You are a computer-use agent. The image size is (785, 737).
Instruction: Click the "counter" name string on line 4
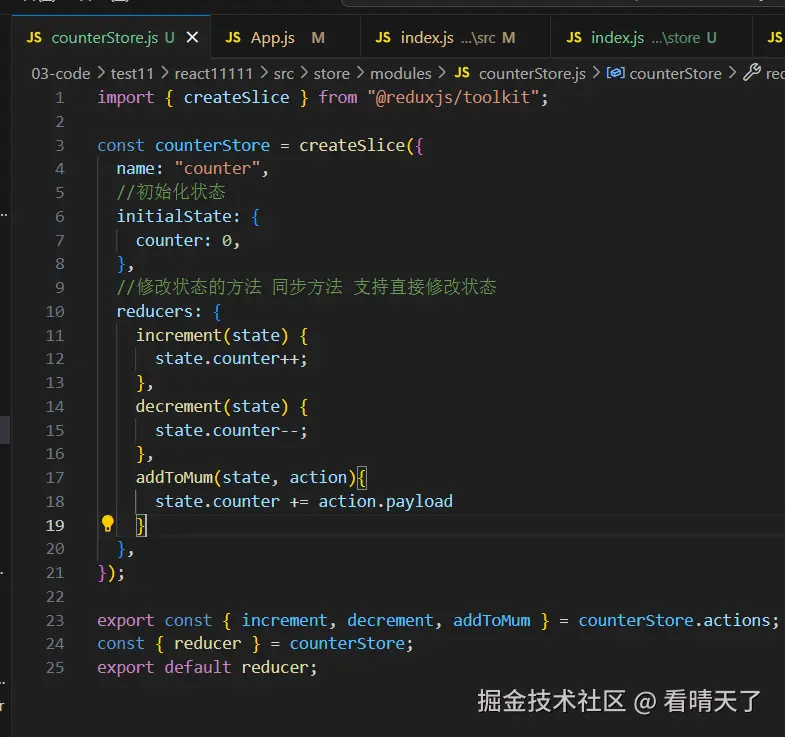click(217, 169)
